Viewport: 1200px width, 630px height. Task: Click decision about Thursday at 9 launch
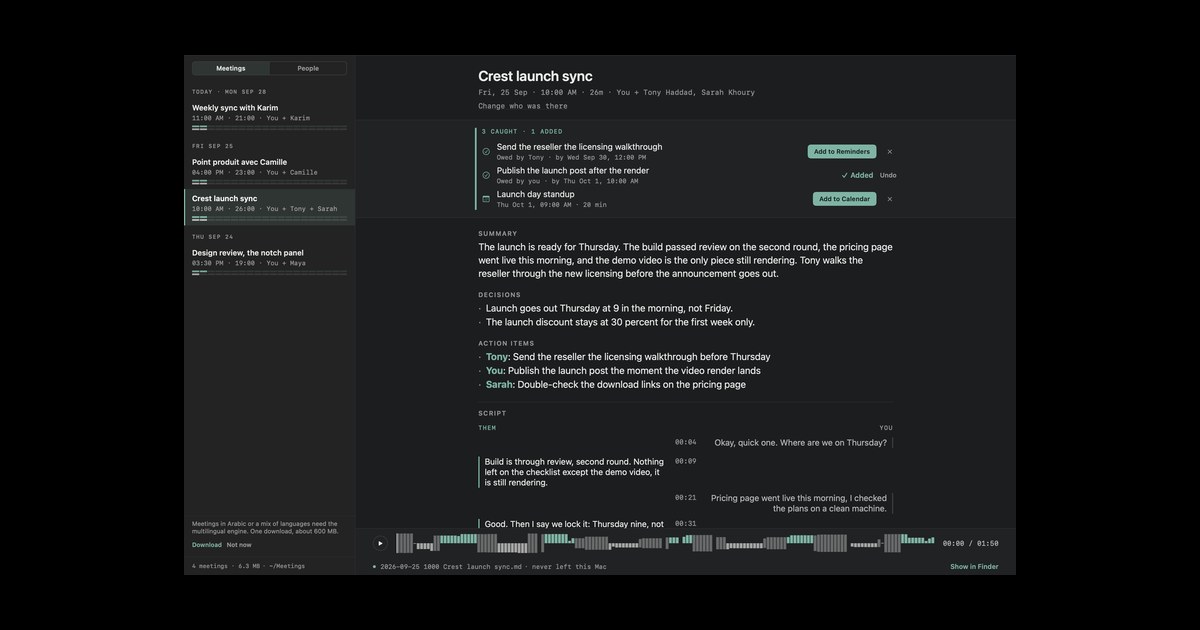[x=609, y=308]
